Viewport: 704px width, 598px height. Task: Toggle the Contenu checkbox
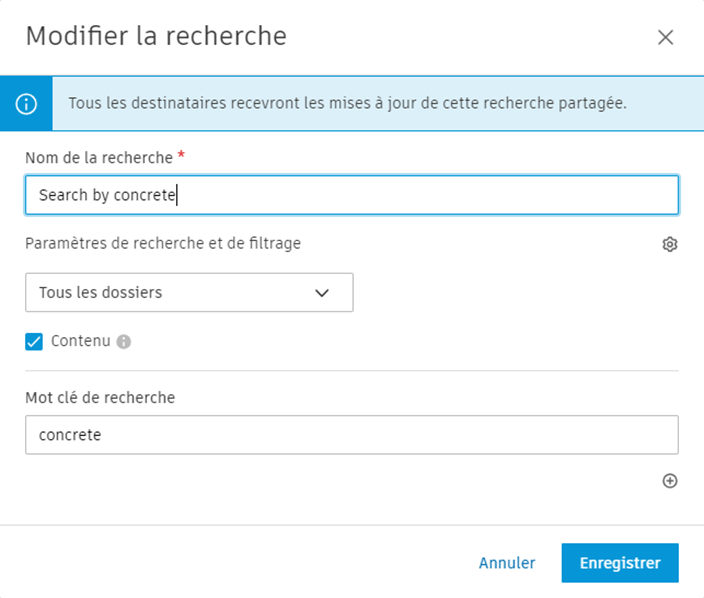coord(35,342)
